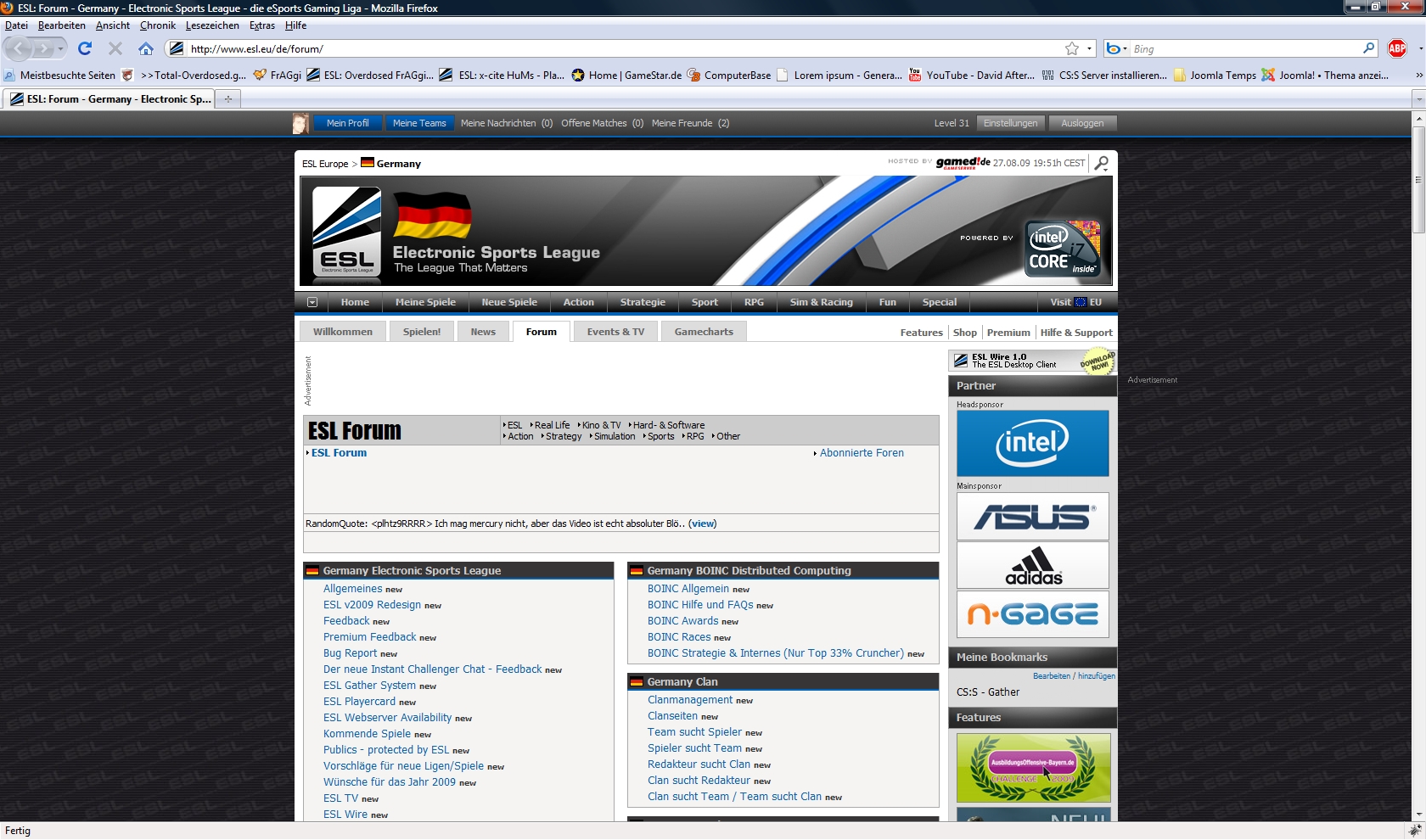
Task: Click the Bing search magnifier icon
Action: (1368, 48)
